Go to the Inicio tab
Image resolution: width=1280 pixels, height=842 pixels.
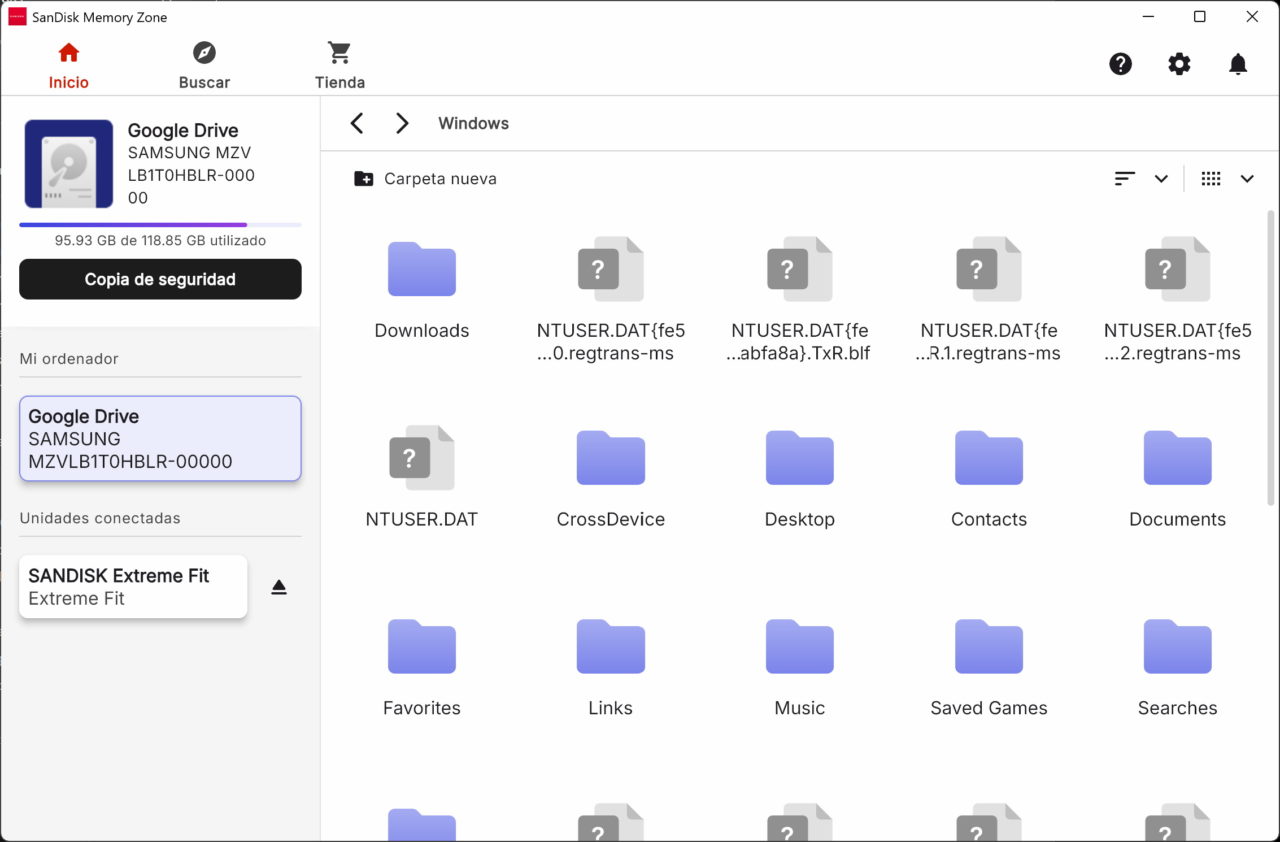click(69, 66)
